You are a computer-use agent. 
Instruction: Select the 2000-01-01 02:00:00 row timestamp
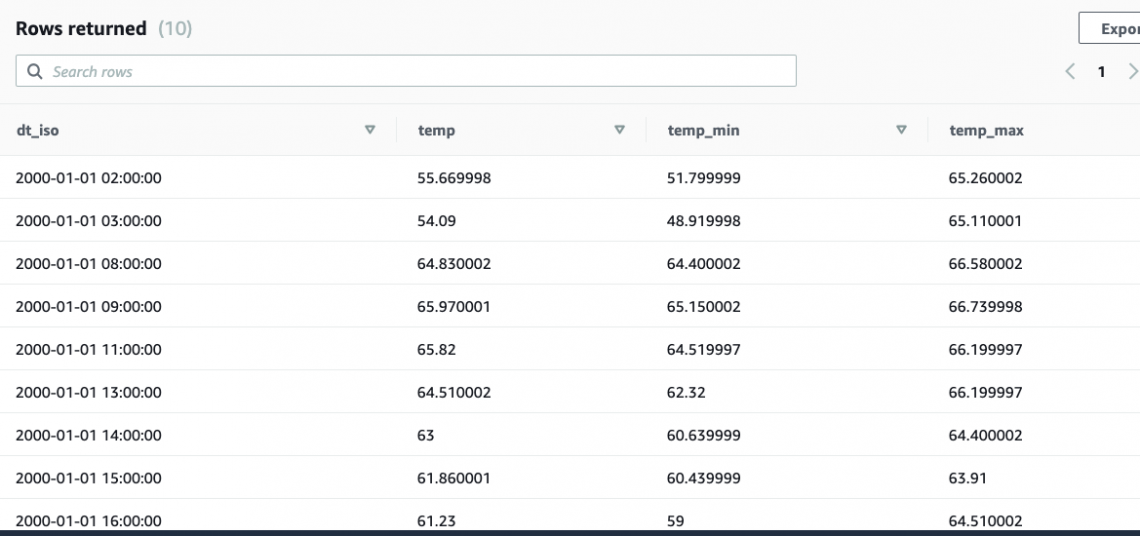point(89,179)
